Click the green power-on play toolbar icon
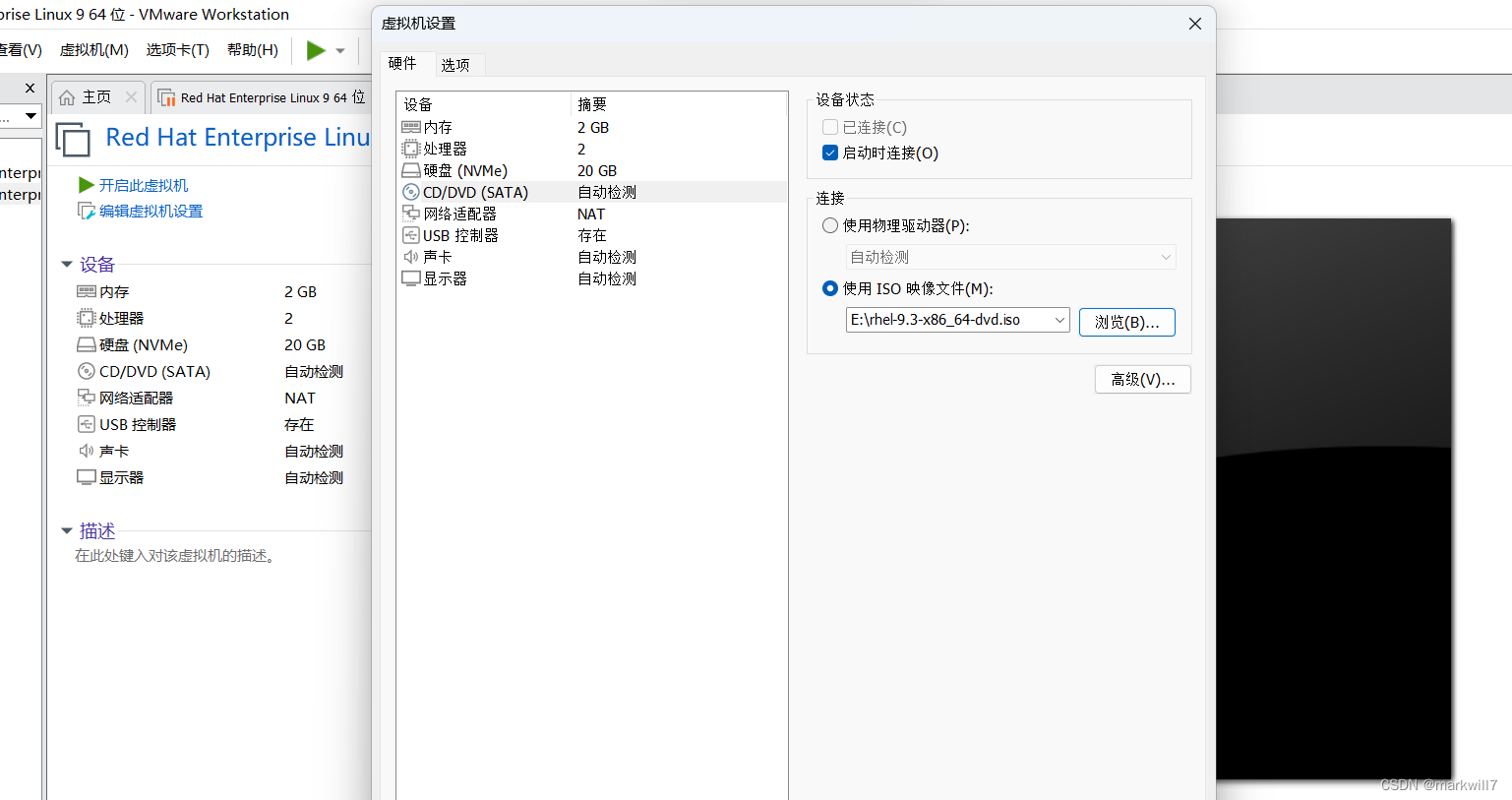The height and width of the screenshot is (800, 1512). tap(316, 50)
